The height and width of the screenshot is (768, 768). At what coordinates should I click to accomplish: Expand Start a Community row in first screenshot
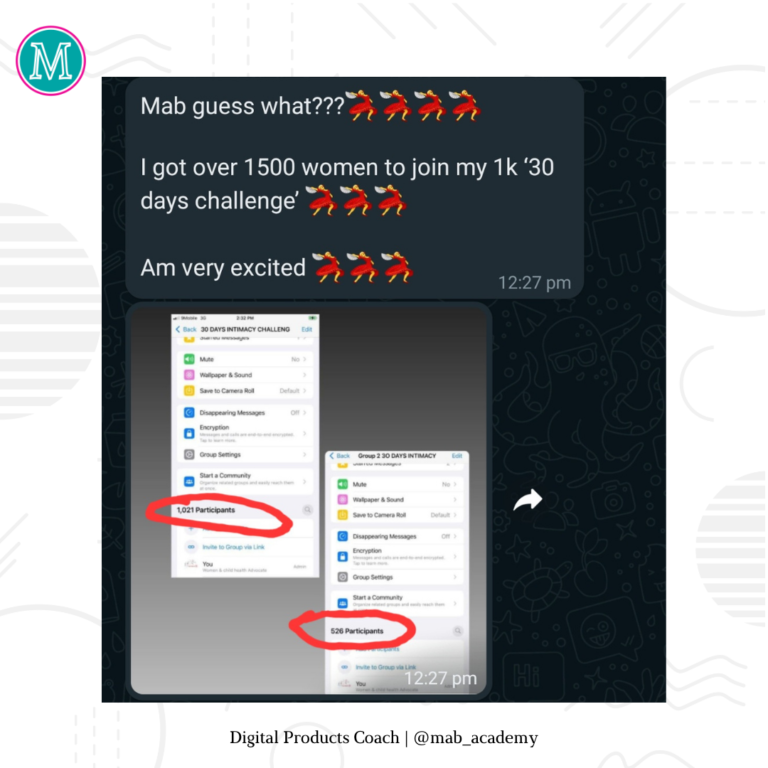tap(245, 481)
